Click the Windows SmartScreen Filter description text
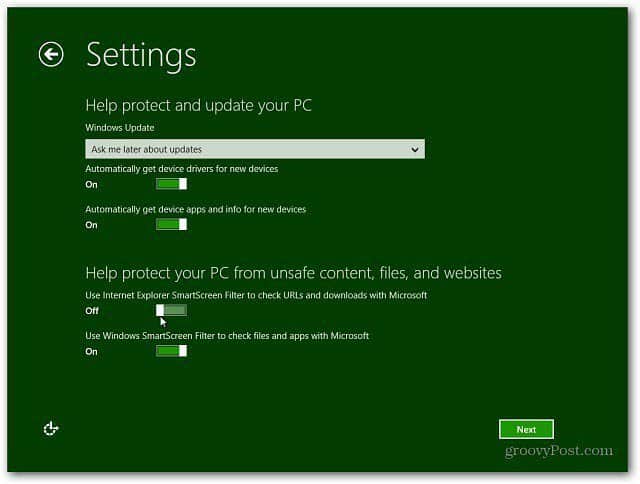Viewport: 640px width, 484px height. point(227,336)
